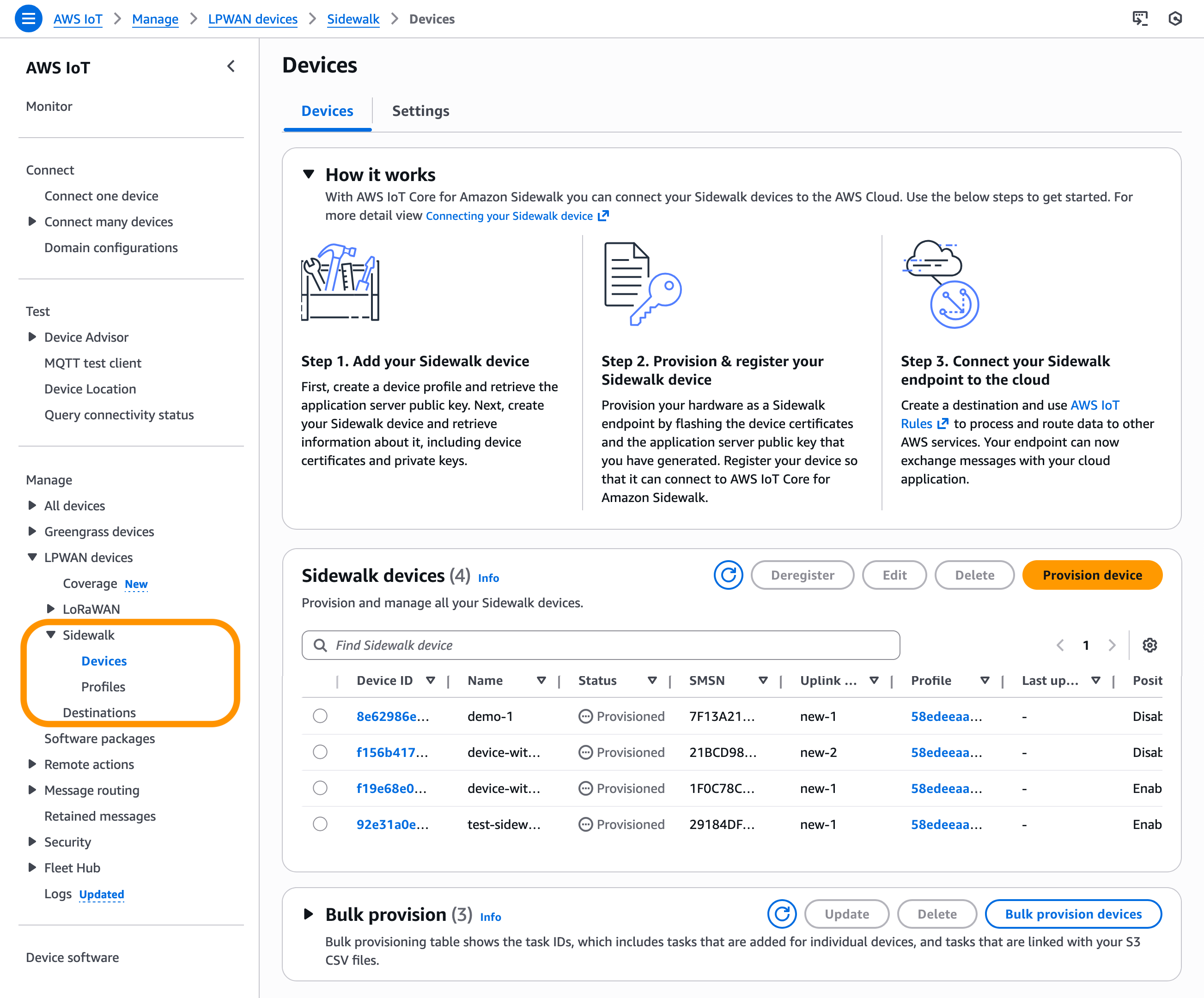This screenshot has height=998, width=1204.
Task: Click the Provision device button
Action: pos(1092,575)
